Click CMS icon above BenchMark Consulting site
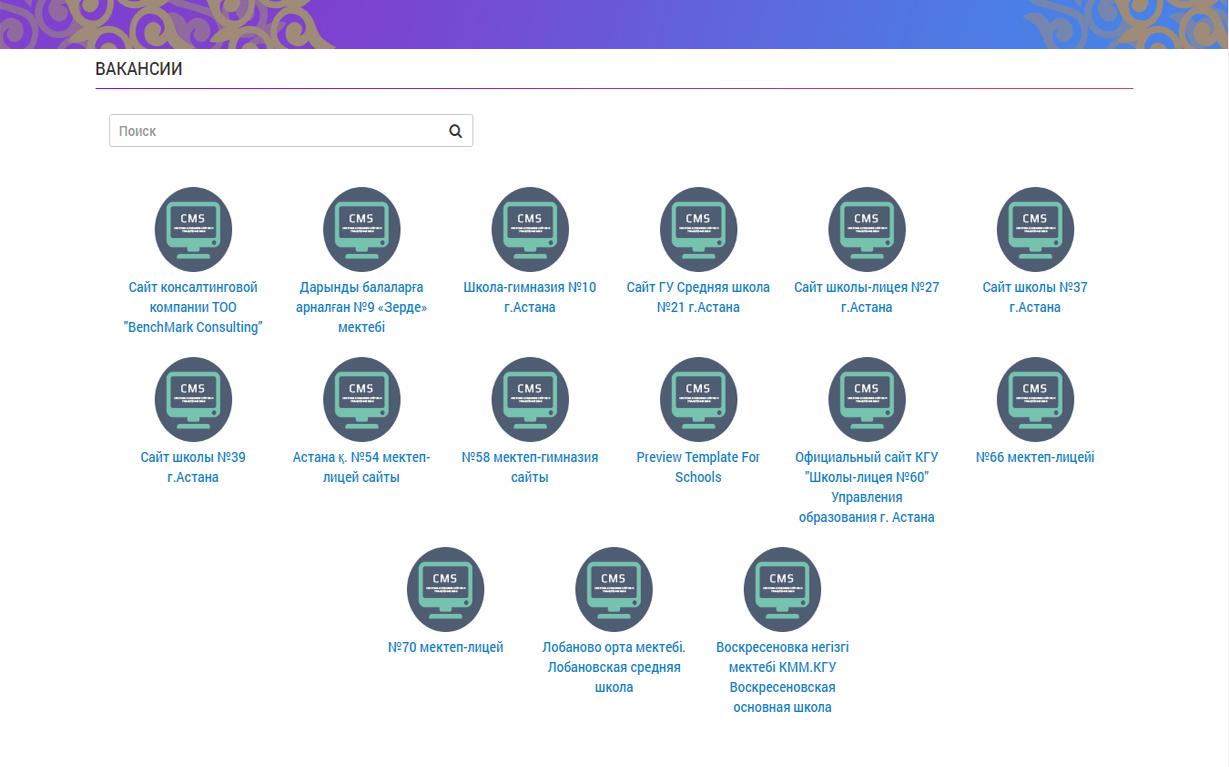The height and width of the screenshot is (767, 1229). (x=193, y=228)
